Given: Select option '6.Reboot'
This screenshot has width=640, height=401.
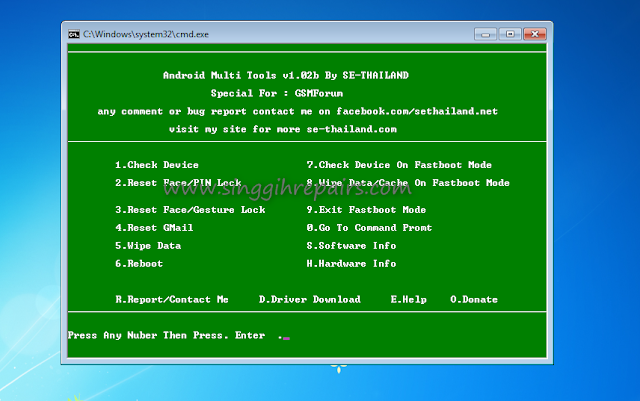Looking at the screenshot, I should [x=139, y=264].
